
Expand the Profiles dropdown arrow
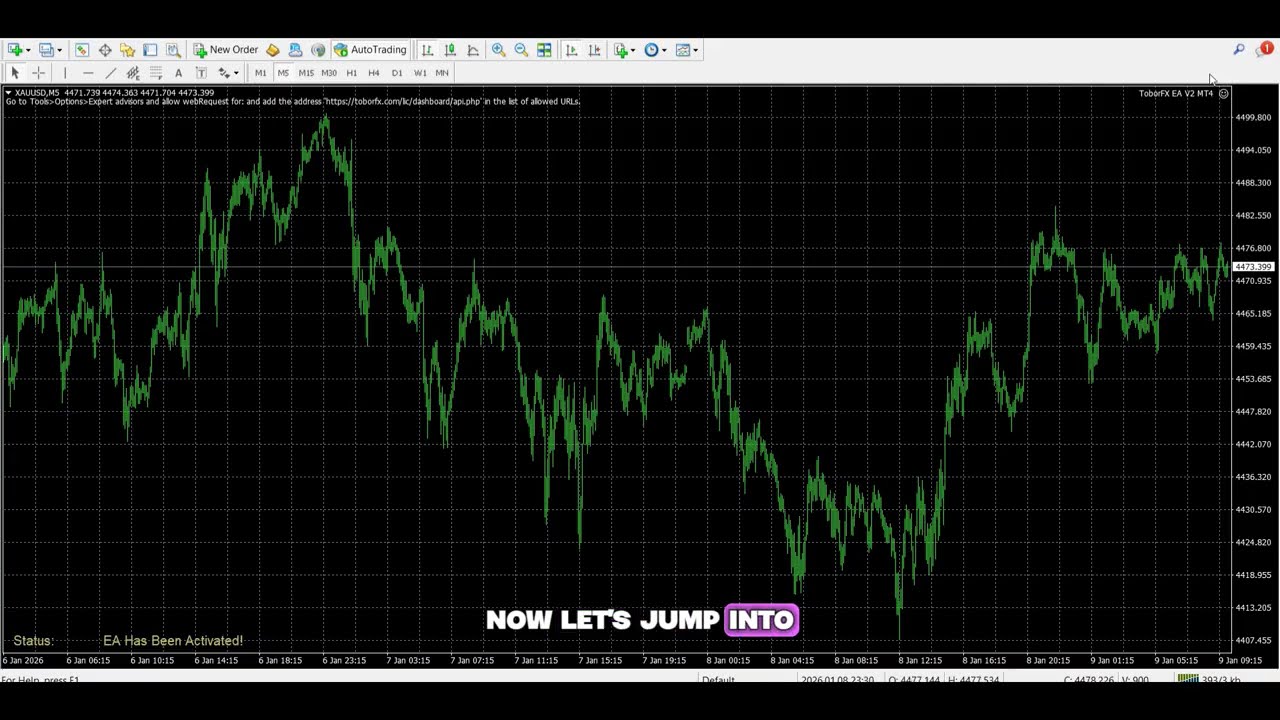60,50
